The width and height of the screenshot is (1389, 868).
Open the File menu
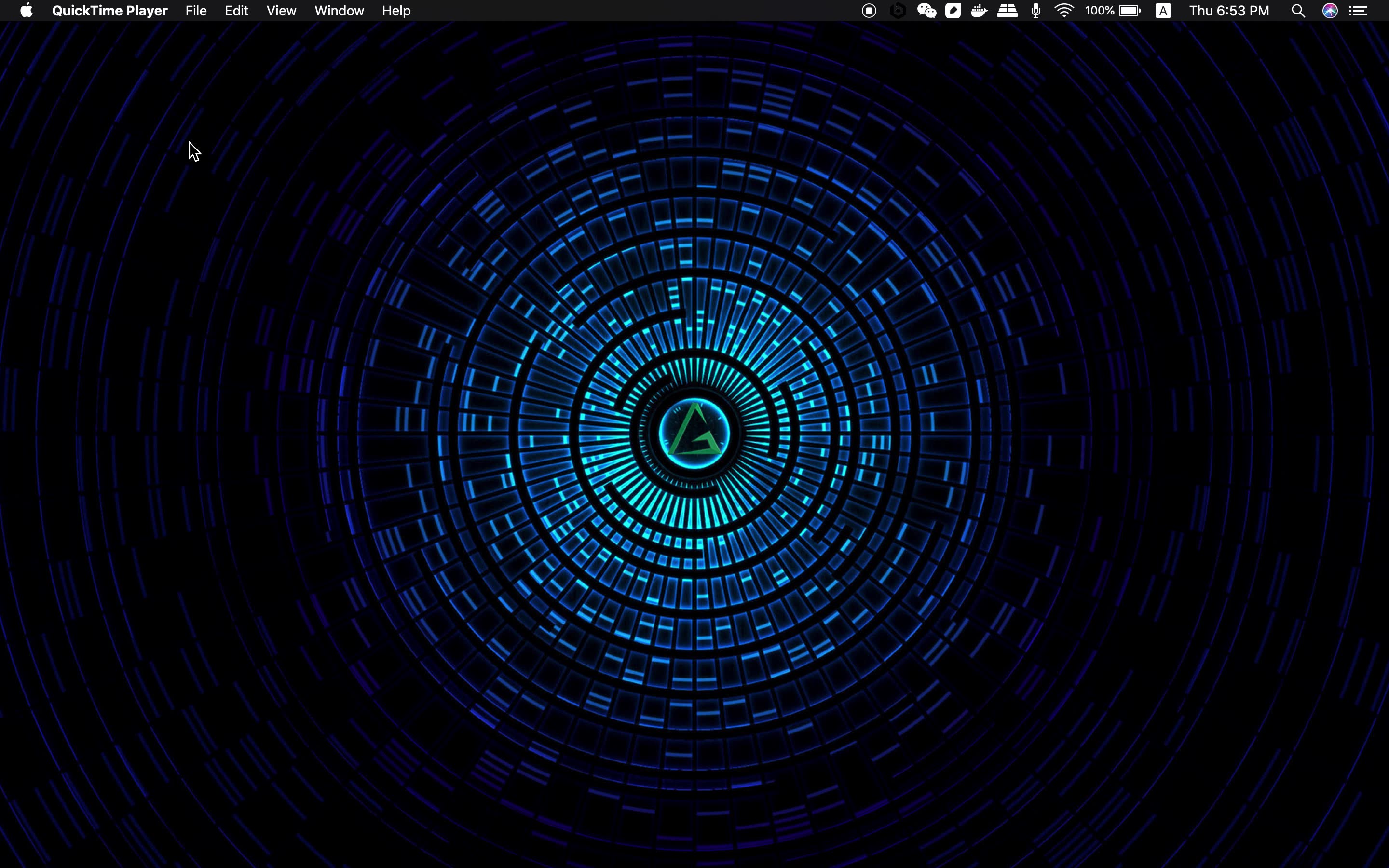[196, 10]
